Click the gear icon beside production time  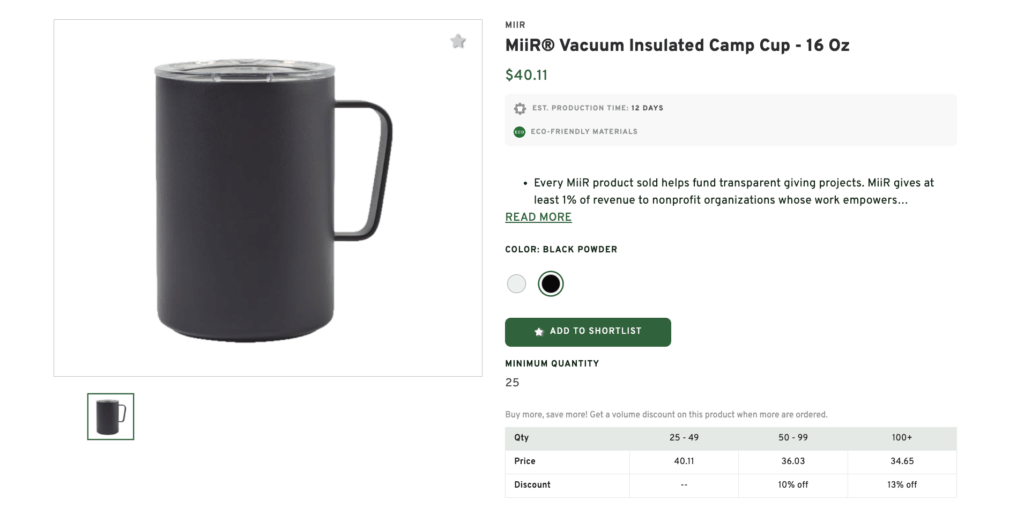(x=520, y=108)
